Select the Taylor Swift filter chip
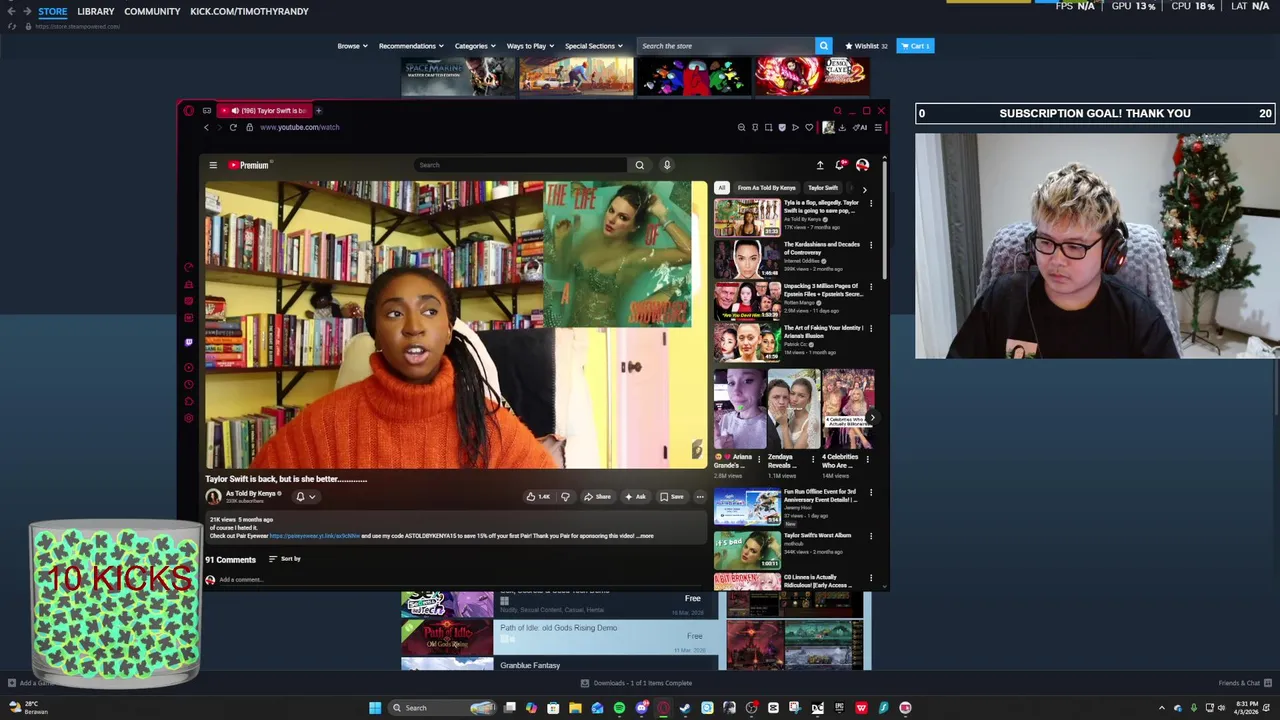1280x720 pixels. [823, 188]
